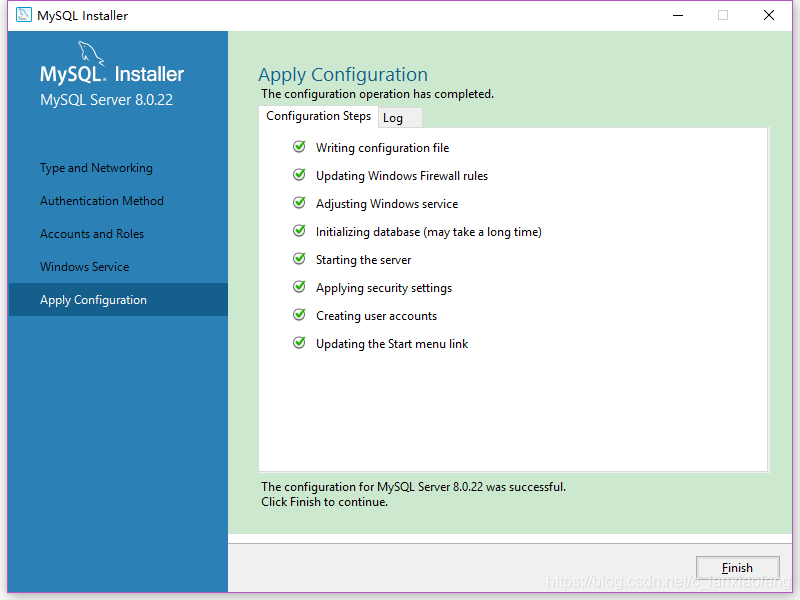Click the green check beside Initializing database

tap(299, 231)
